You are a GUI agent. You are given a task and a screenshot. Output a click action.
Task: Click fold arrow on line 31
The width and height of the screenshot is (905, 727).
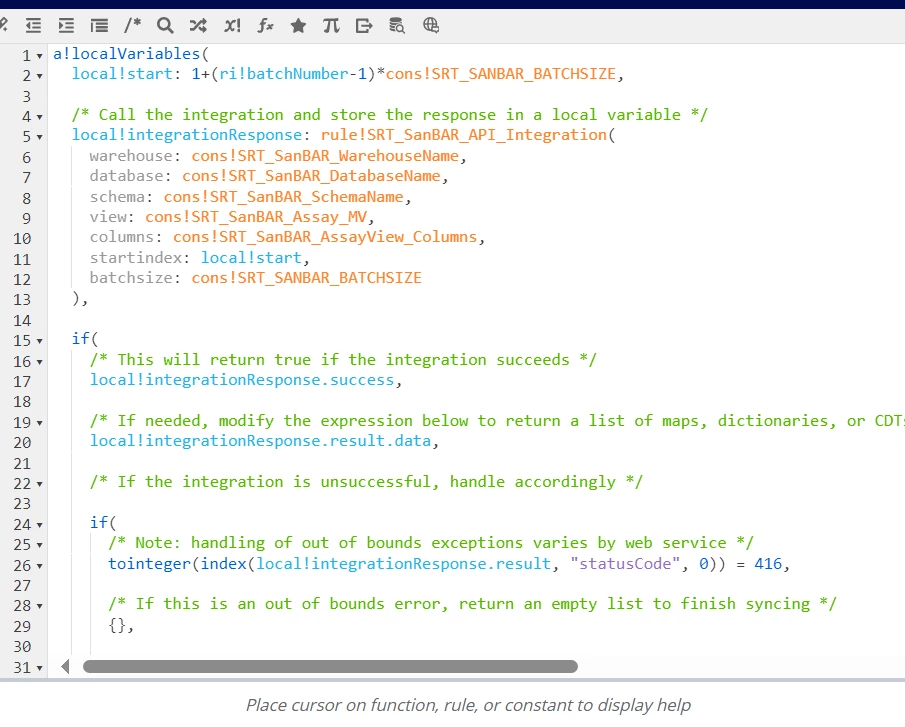click(39, 668)
